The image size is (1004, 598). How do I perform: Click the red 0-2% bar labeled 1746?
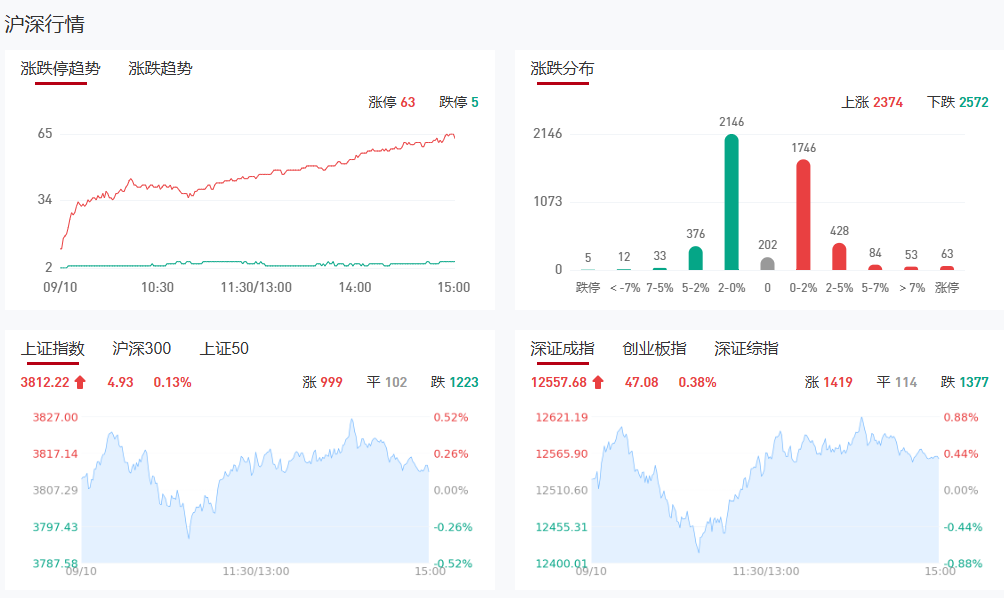click(803, 215)
